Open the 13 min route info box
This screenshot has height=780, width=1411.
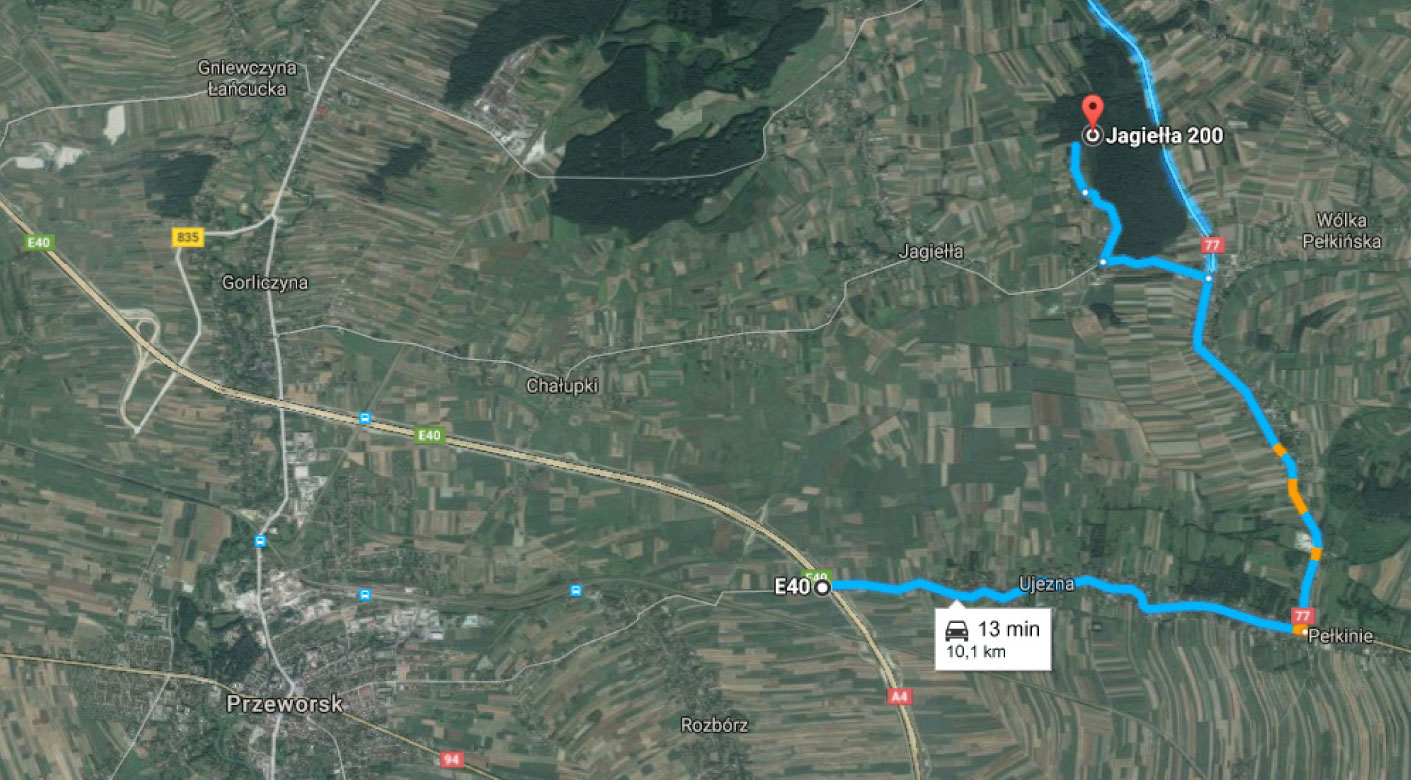[991, 639]
